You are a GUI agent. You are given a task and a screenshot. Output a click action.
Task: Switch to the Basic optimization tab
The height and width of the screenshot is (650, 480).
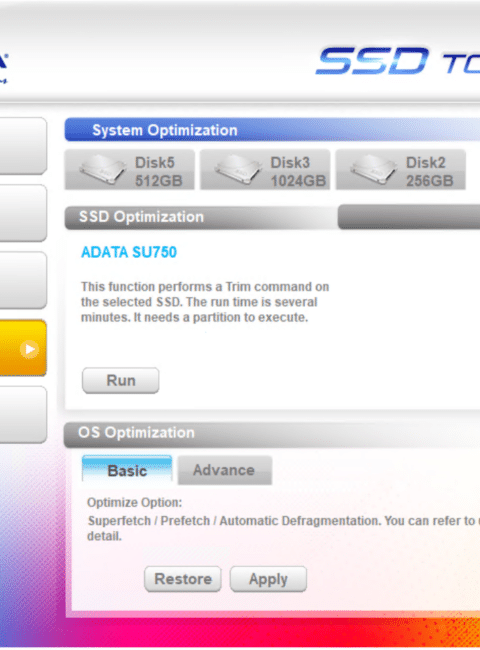tap(127, 471)
